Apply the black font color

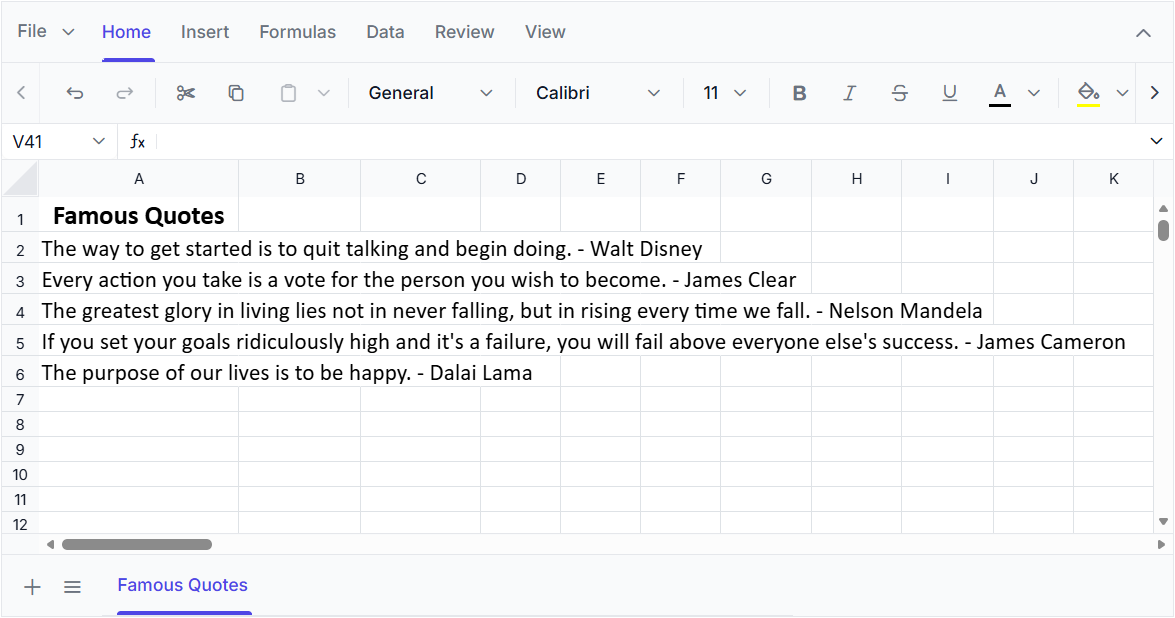(1000, 93)
